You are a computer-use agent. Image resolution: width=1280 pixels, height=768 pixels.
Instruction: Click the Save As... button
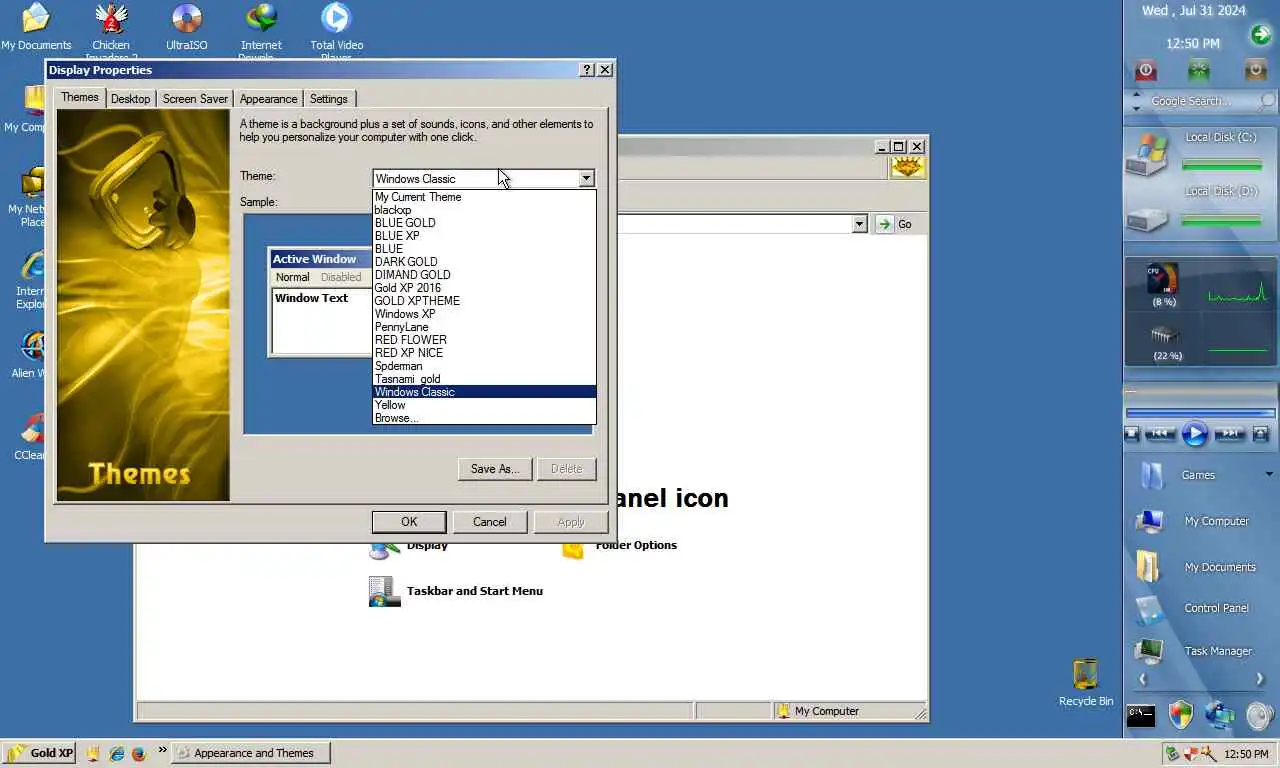coord(495,469)
